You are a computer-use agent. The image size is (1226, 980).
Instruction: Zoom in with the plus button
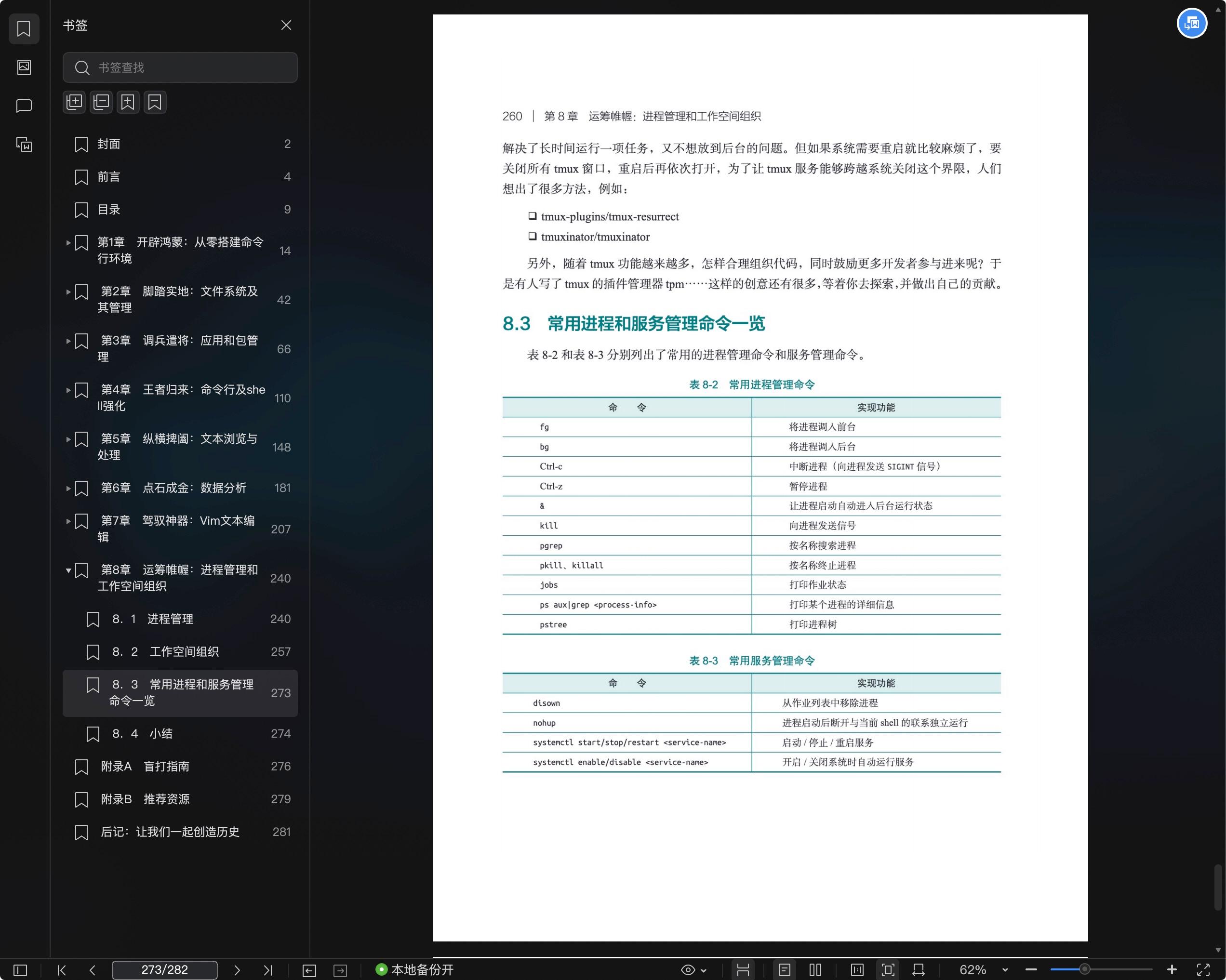pos(1172,970)
